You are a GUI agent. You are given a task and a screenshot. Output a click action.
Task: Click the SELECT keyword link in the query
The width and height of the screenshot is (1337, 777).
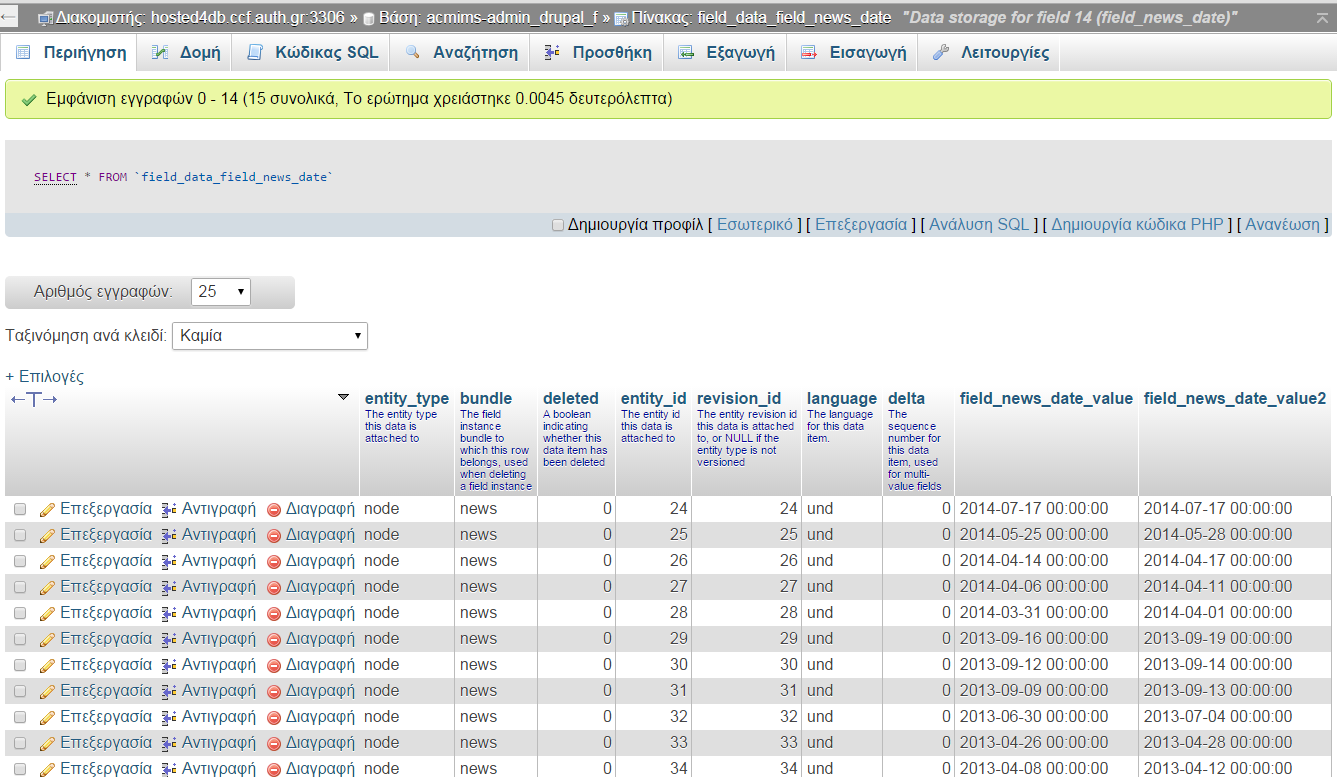(55, 177)
